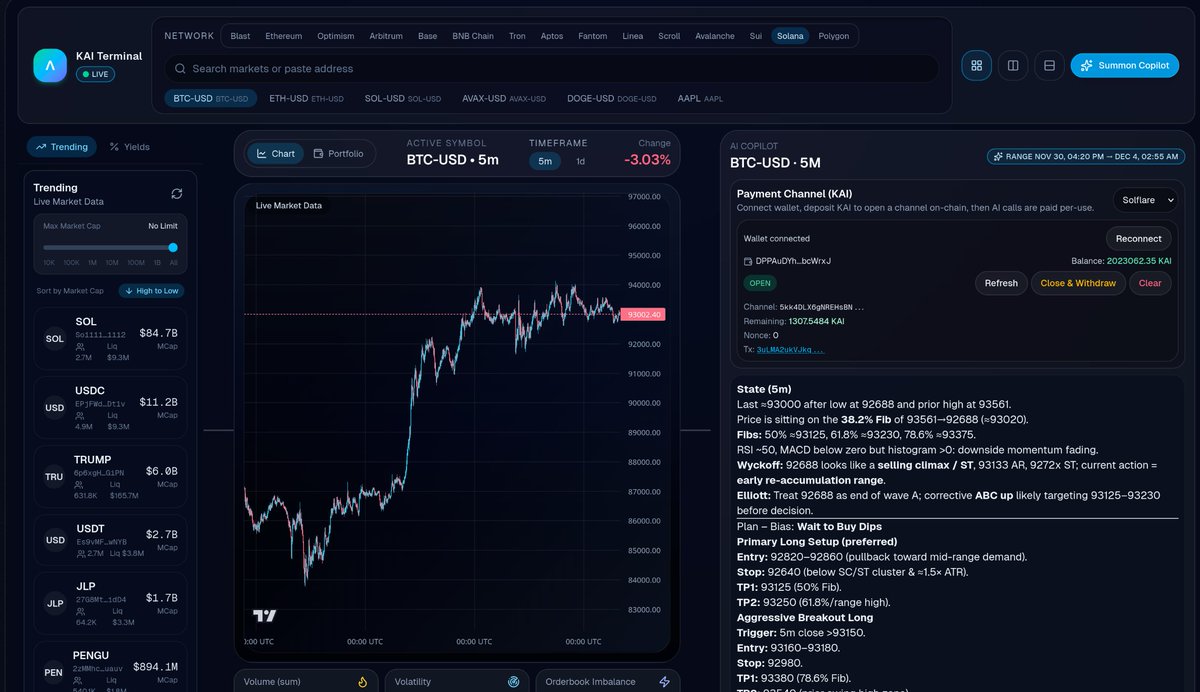Select the Ethereum network
The image size is (1200, 692).
[284, 36]
